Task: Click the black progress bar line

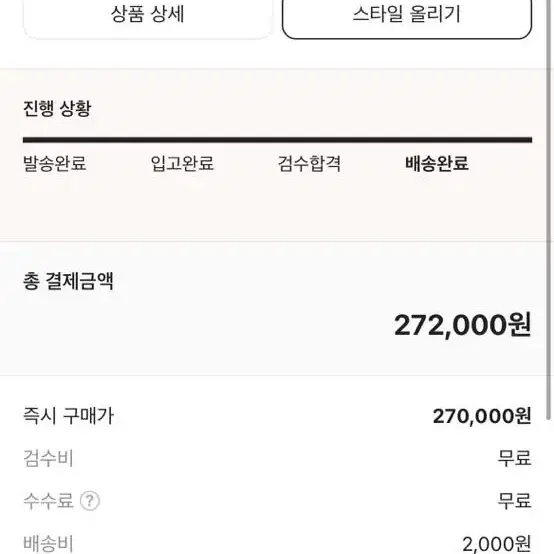Action: pyautogui.click(x=277, y=140)
